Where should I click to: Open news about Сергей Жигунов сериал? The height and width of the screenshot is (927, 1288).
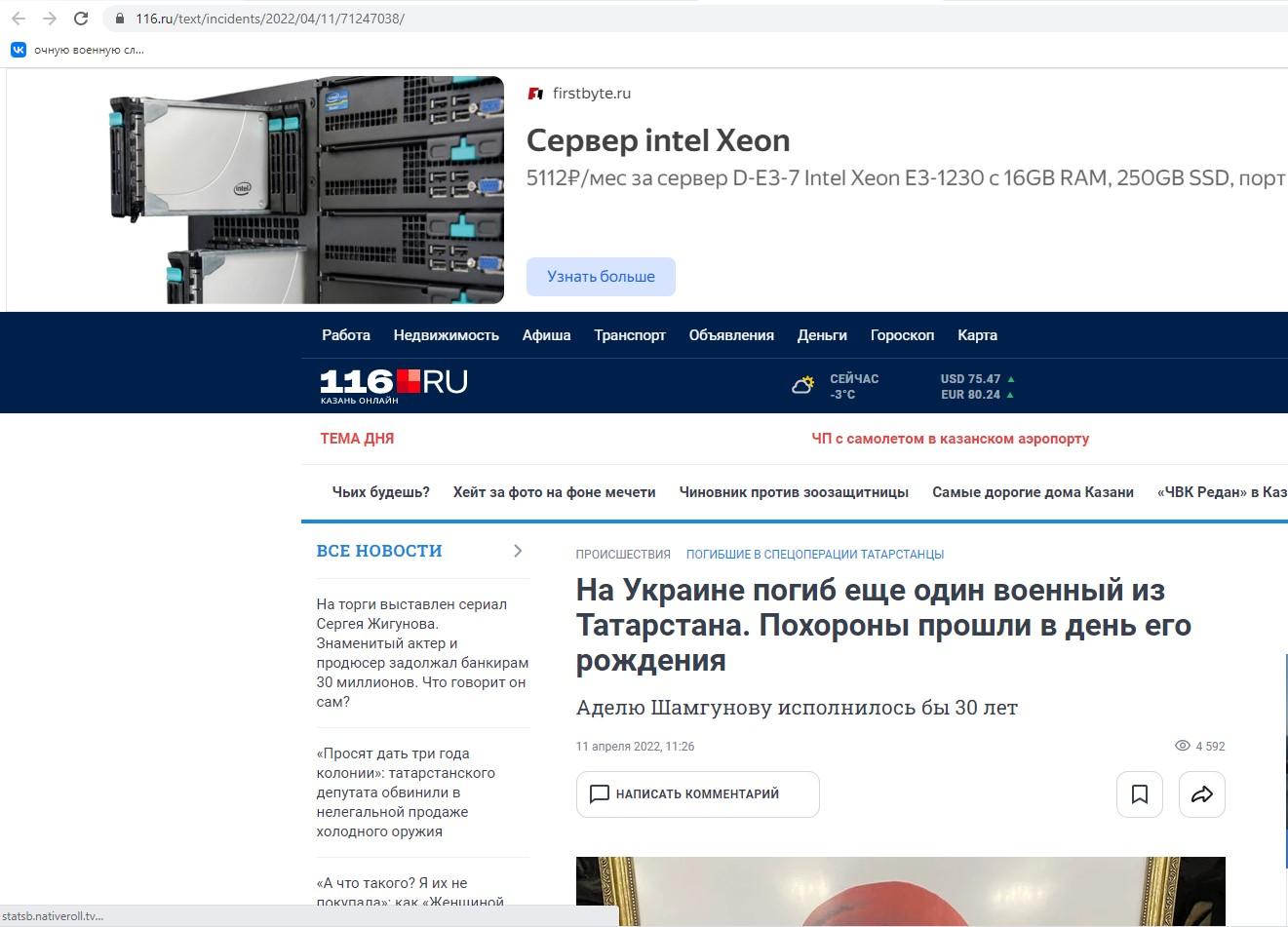(x=422, y=653)
